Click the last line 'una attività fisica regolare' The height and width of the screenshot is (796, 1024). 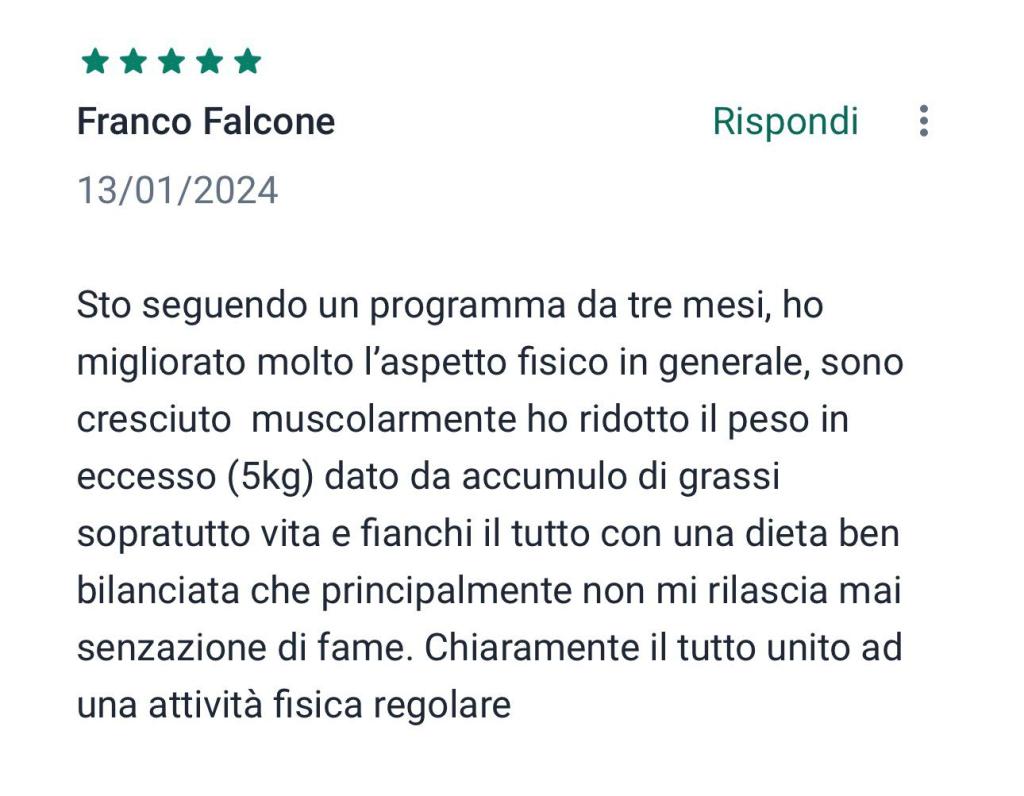(293, 705)
